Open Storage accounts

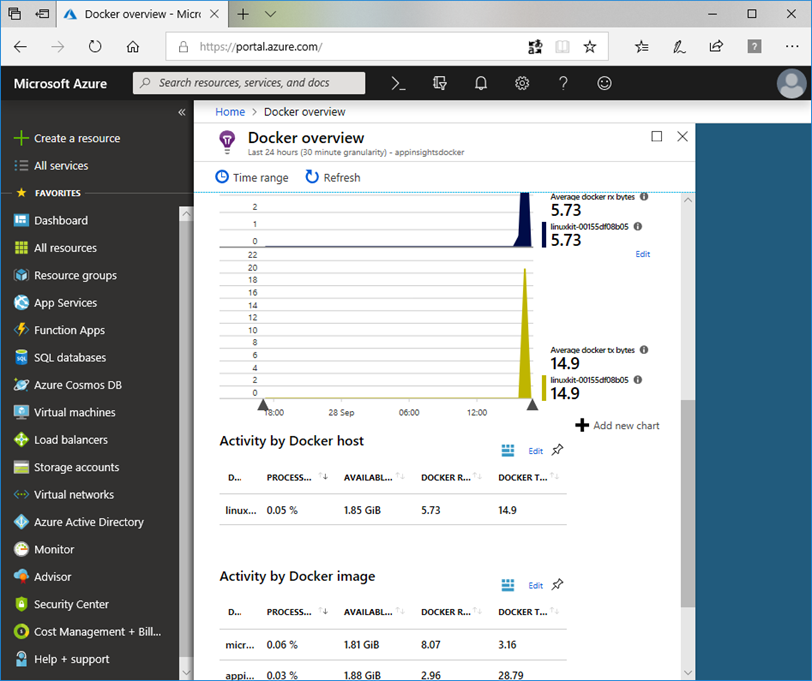(x=67, y=468)
